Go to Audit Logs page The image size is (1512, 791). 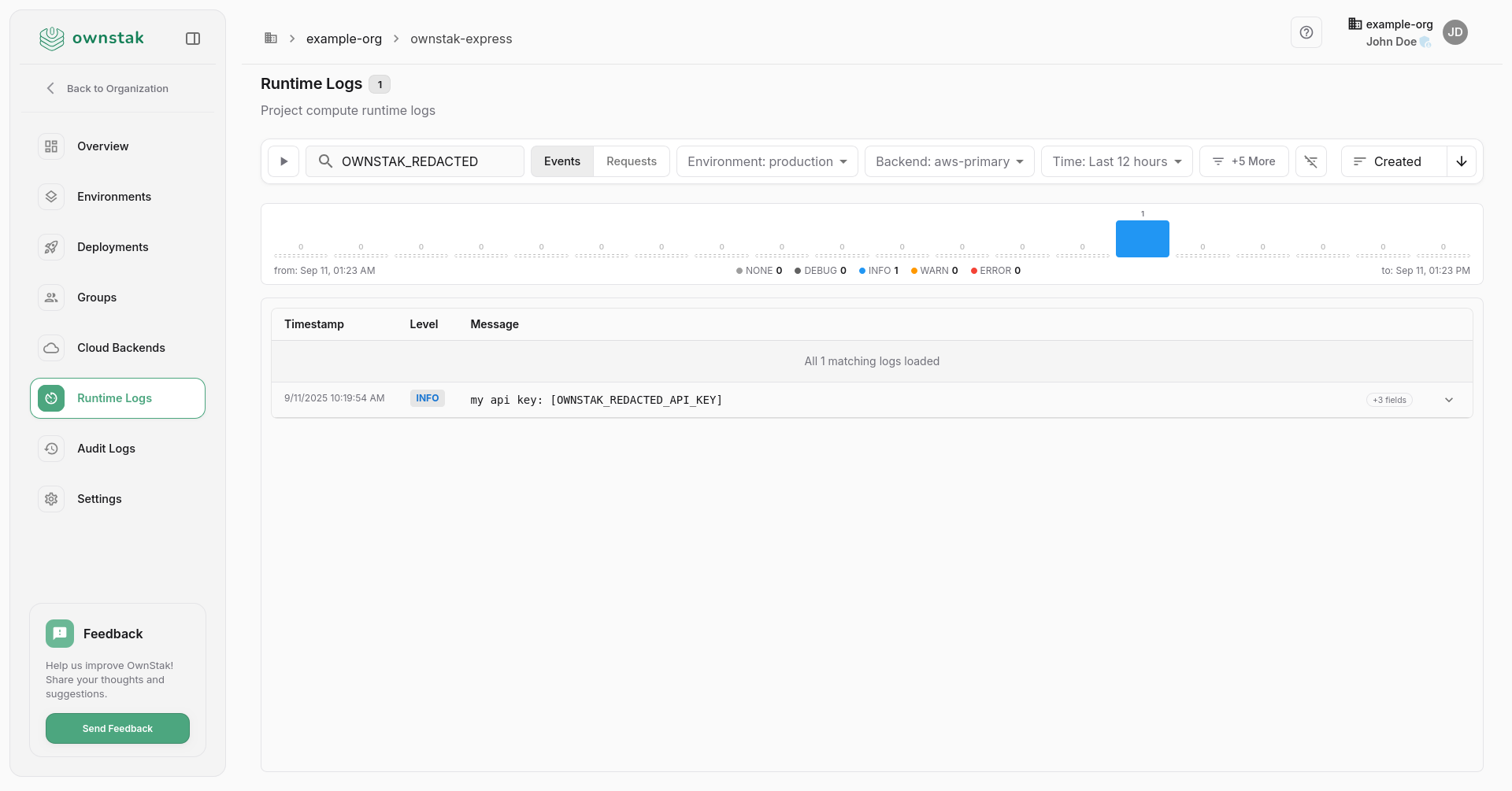(x=106, y=449)
